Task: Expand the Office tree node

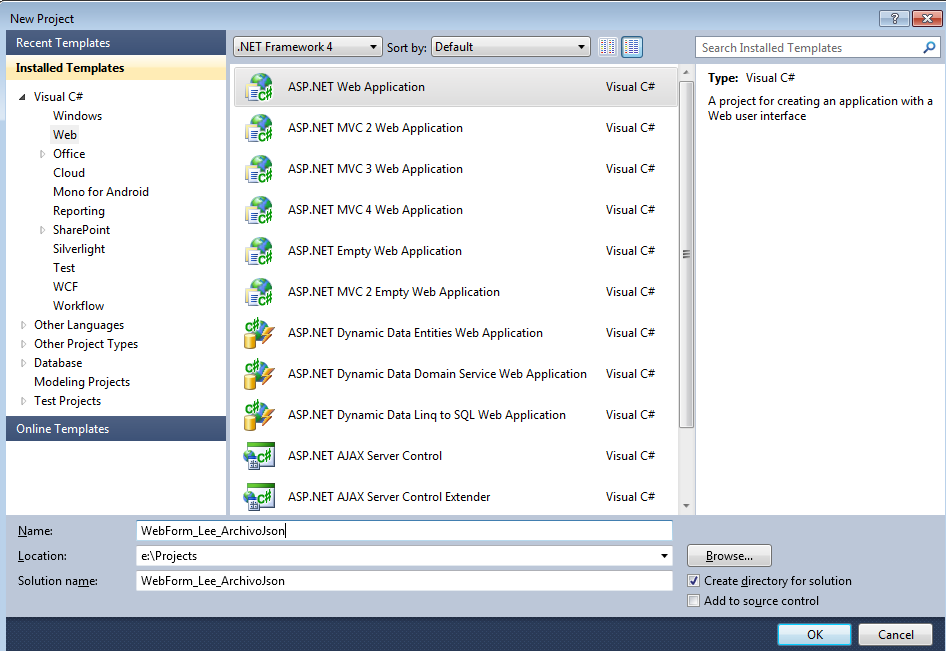Action: pos(42,154)
